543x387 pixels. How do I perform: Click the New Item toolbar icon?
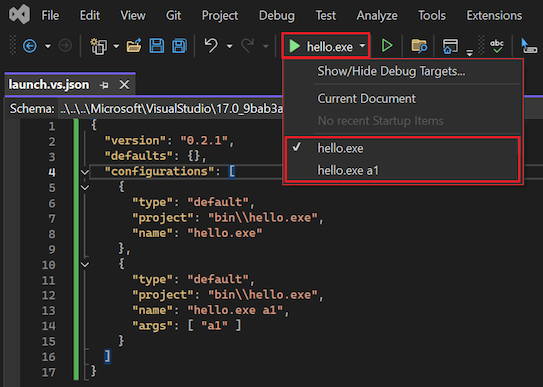[x=98, y=46]
